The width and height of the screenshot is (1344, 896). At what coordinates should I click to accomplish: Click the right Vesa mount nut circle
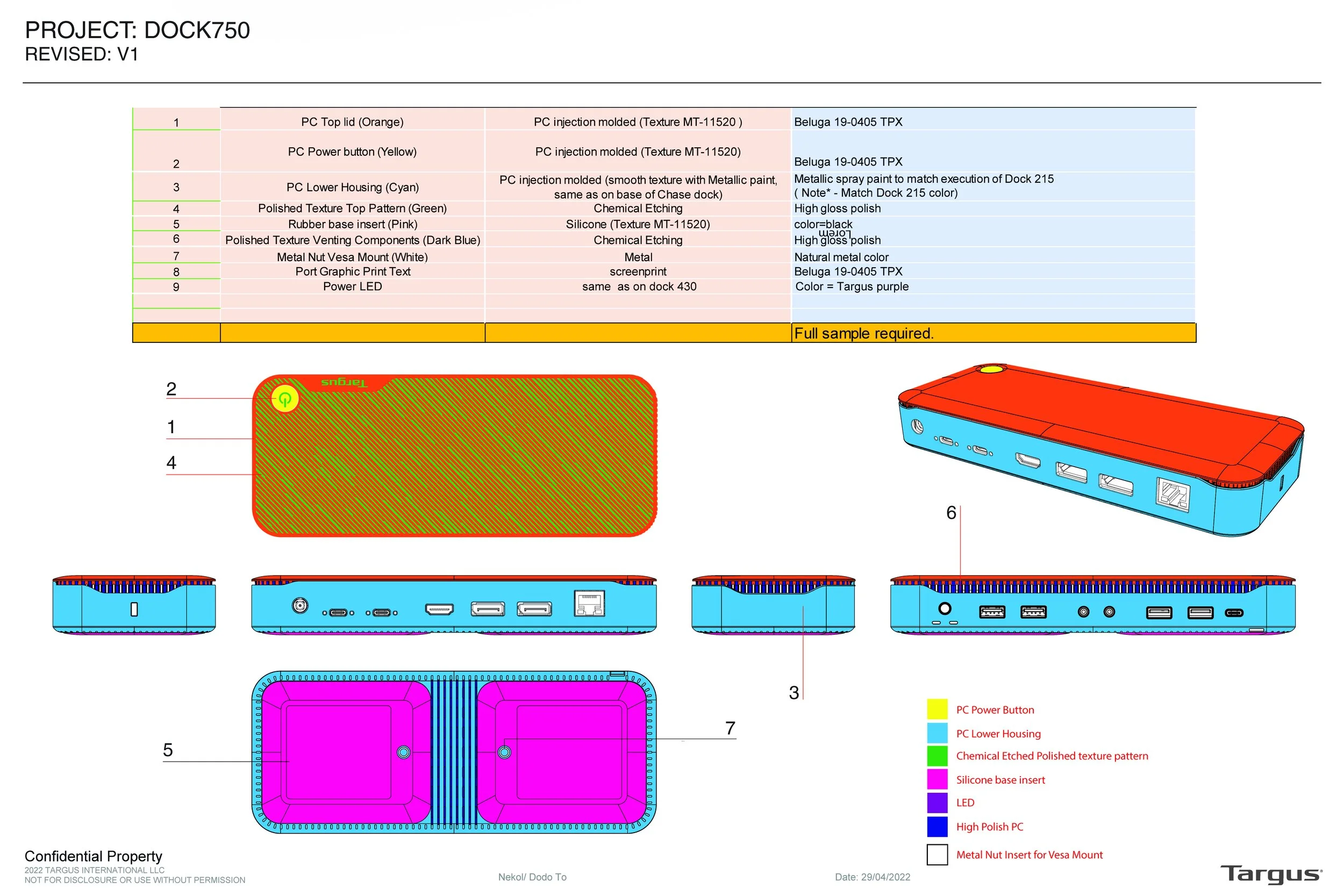504,752
